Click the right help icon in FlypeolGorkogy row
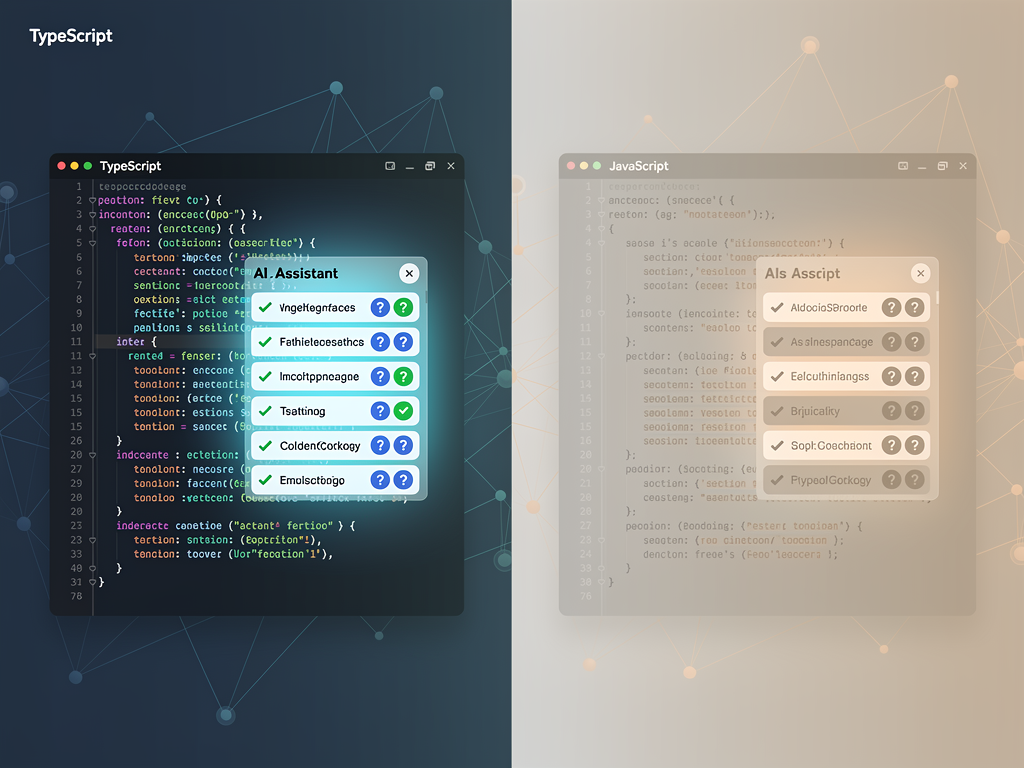This screenshot has height=768, width=1024. (915, 480)
